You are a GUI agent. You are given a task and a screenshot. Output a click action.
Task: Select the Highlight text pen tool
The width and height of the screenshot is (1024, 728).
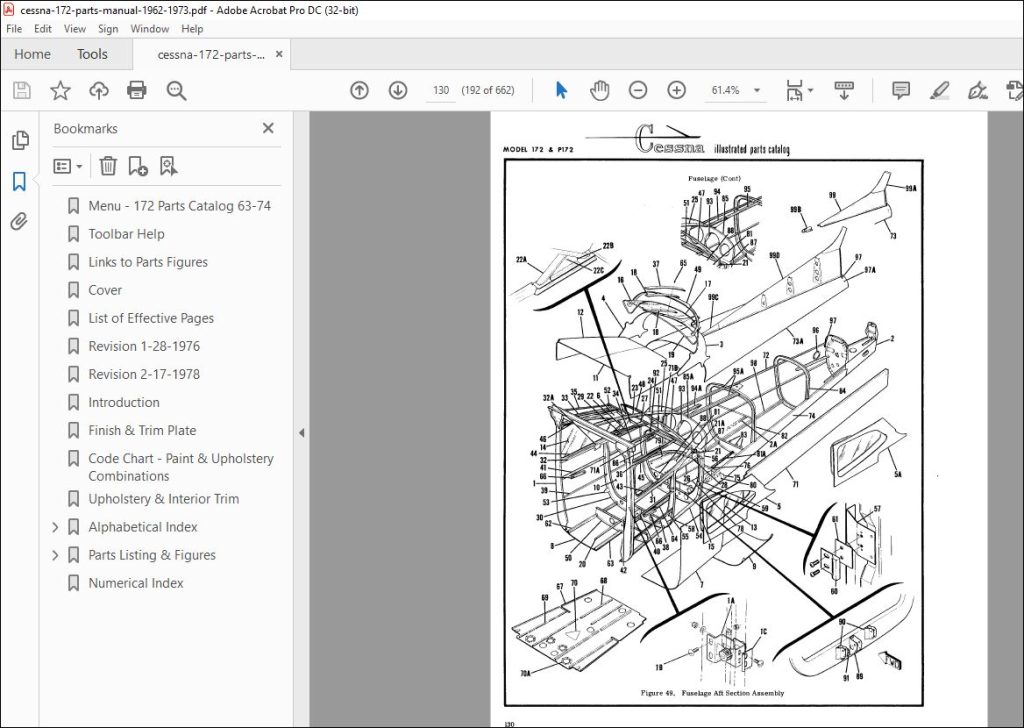pos(939,90)
